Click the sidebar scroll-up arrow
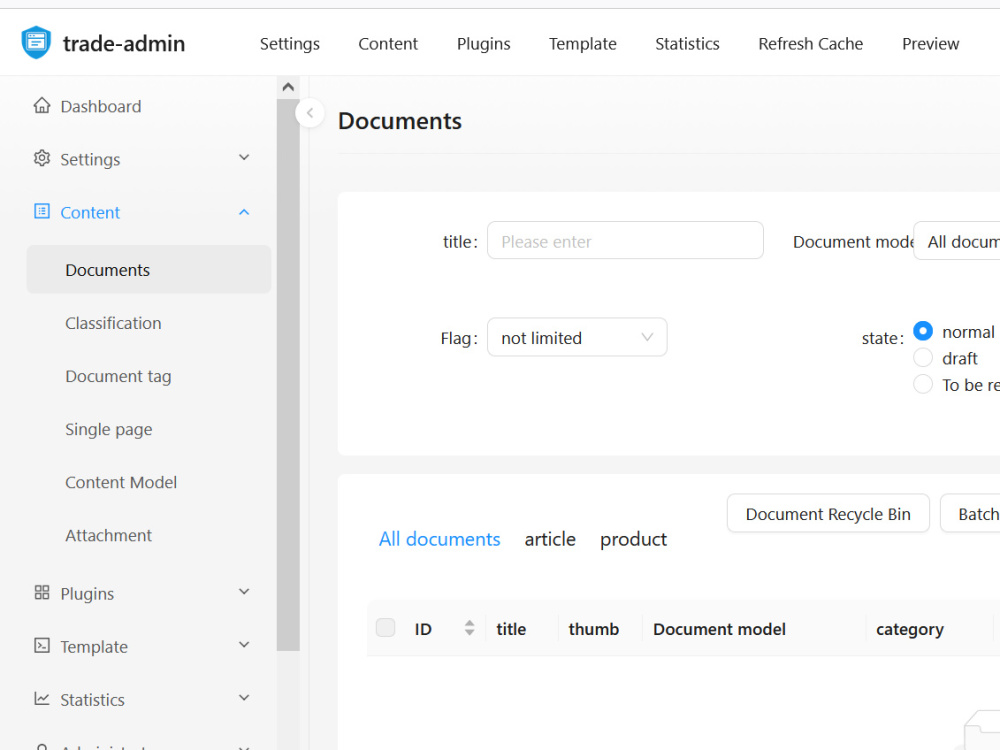 coord(288,87)
